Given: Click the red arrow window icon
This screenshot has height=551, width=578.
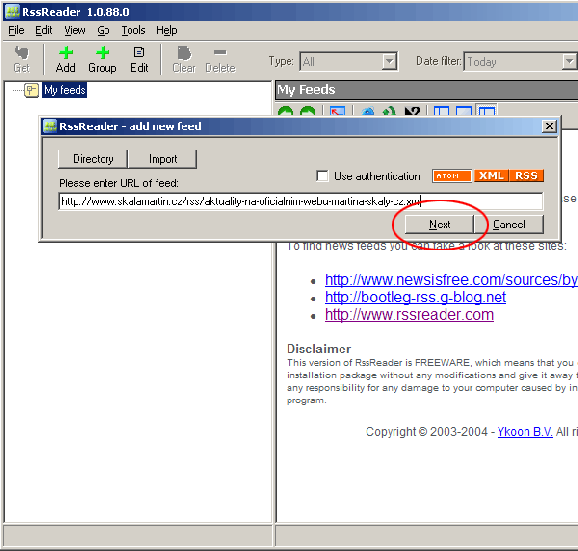Looking at the screenshot, I should coord(337,111).
